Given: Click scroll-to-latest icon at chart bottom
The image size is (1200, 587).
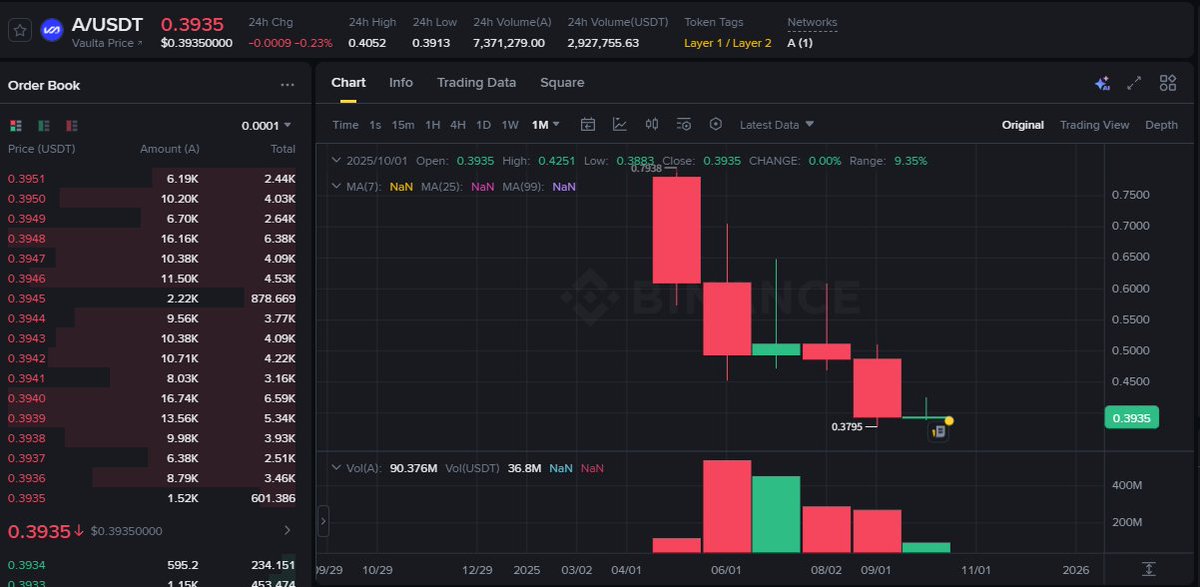Looking at the screenshot, I should click(x=1149, y=569).
